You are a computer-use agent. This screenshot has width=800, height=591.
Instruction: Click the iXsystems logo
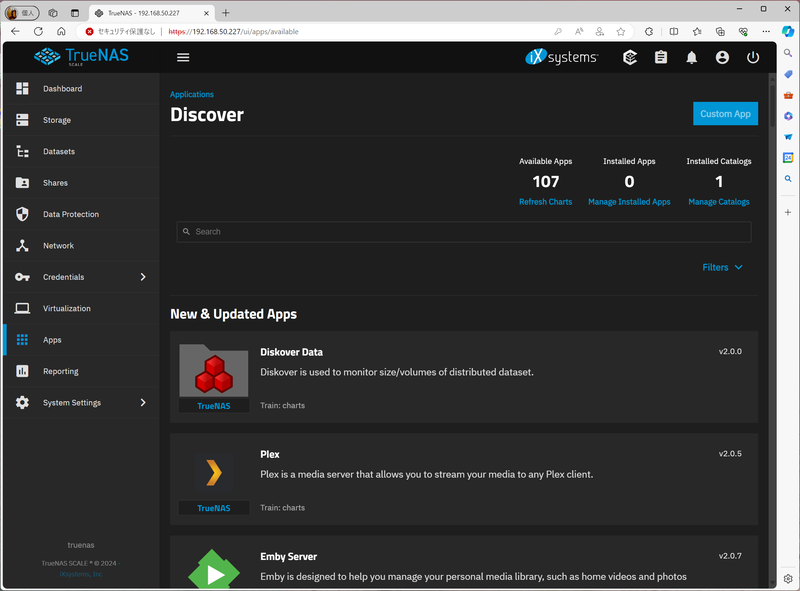tap(562, 57)
